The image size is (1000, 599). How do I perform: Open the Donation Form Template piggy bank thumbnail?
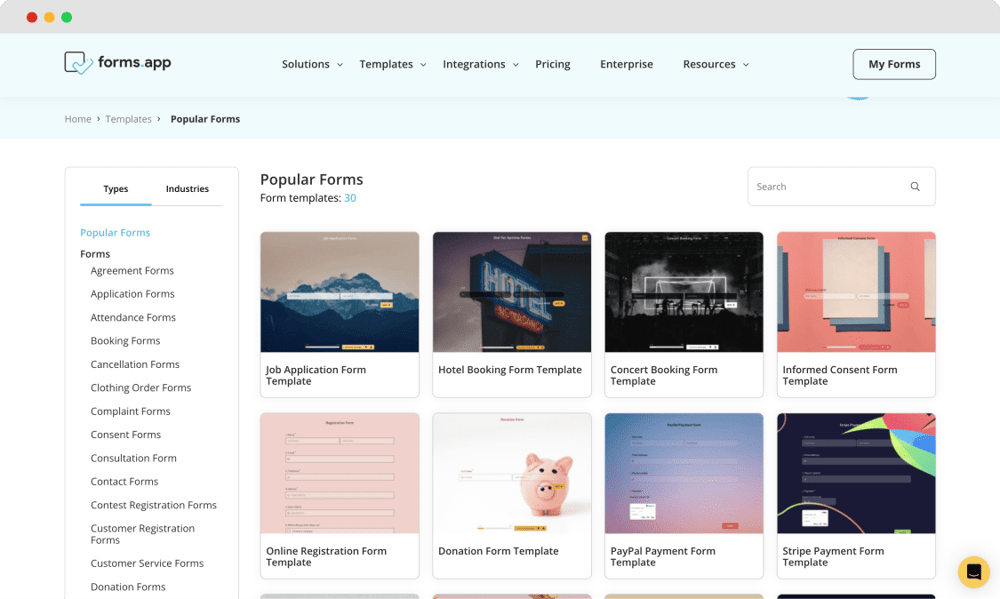pyautogui.click(x=511, y=473)
